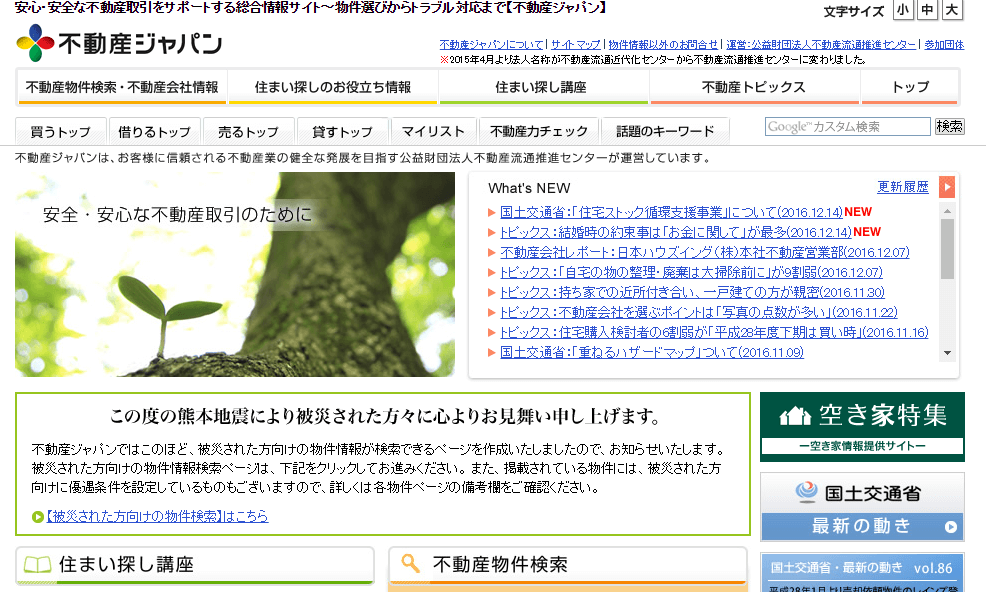Open 借りるトップ sub tab
The height and width of the screenshot is (592, 986).
click(155, 131)
